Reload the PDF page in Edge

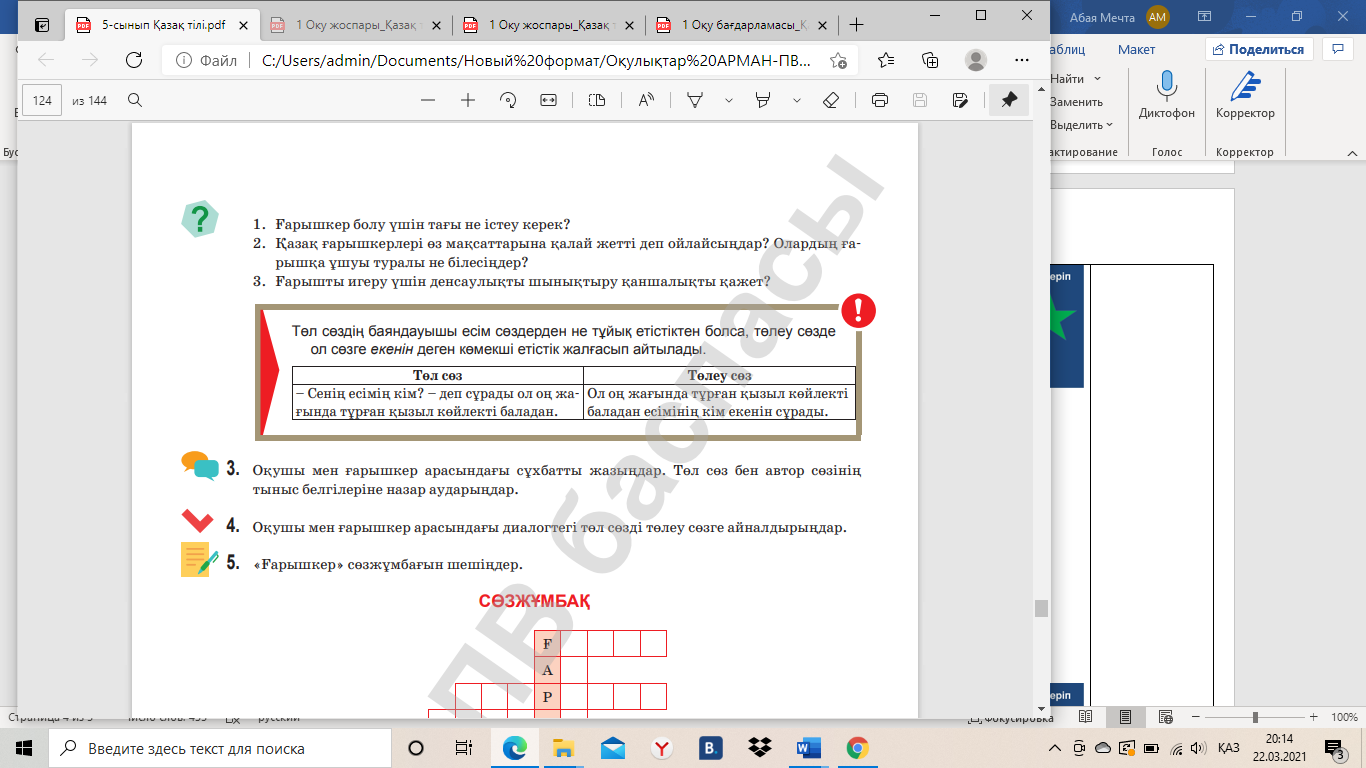[133, 60]
